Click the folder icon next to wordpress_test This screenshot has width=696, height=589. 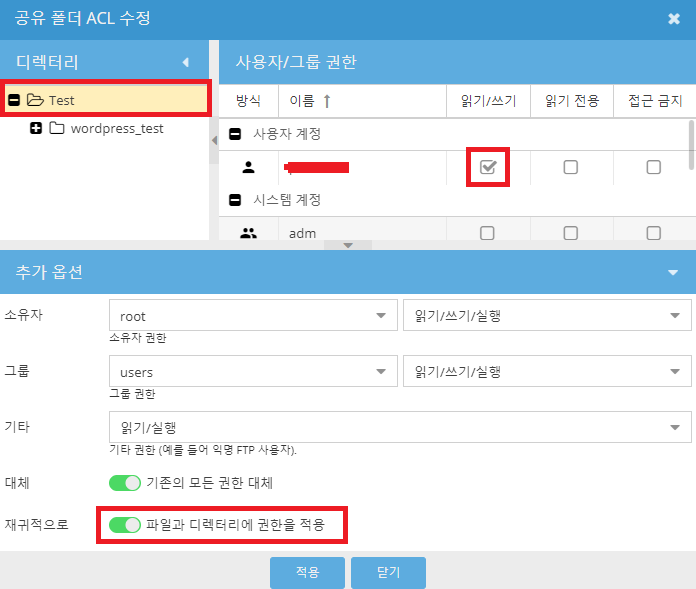tap(56, 128)
